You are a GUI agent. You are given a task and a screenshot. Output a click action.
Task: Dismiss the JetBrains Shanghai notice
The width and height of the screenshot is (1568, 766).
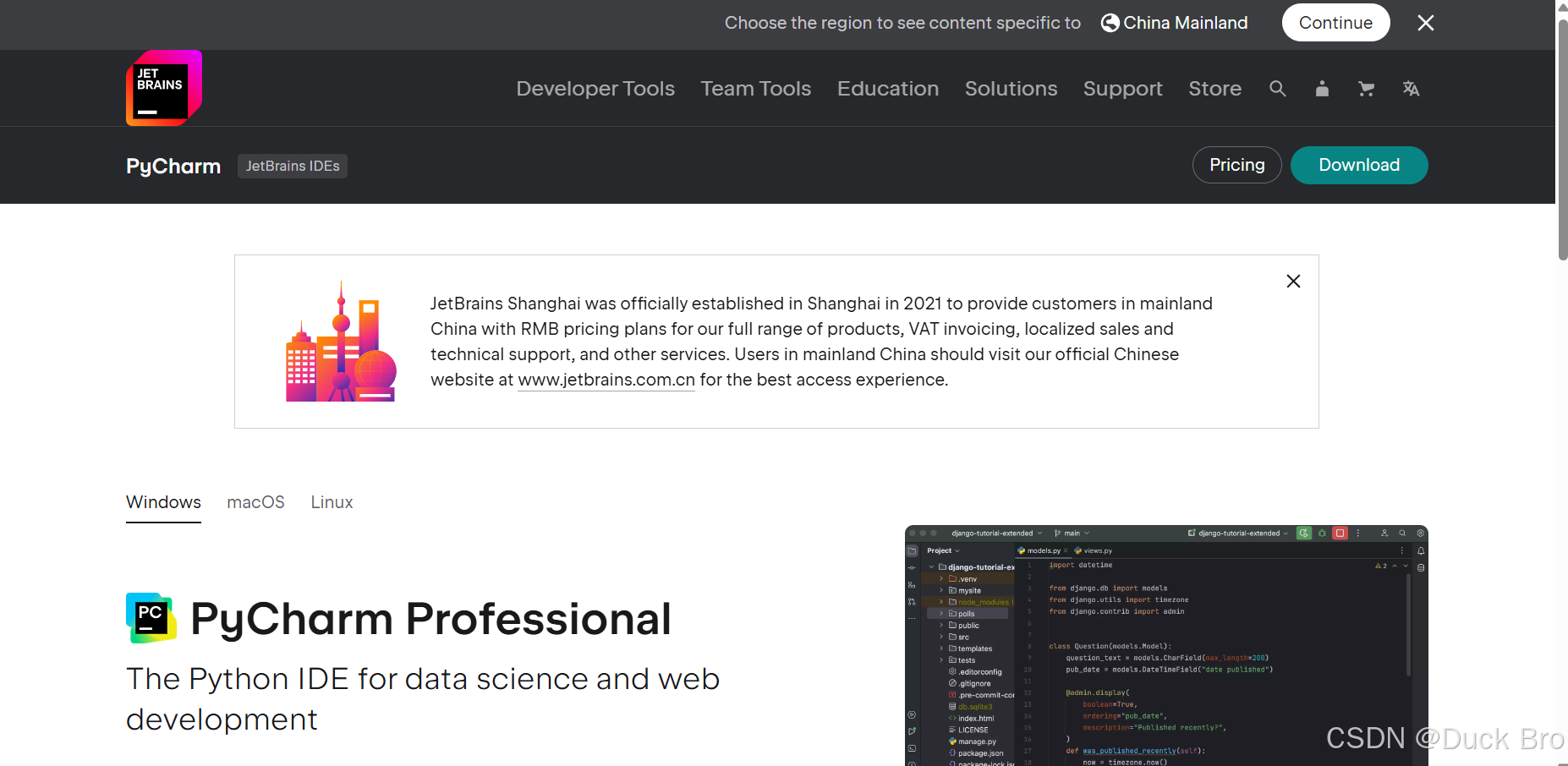click(x=1293, y=282)
